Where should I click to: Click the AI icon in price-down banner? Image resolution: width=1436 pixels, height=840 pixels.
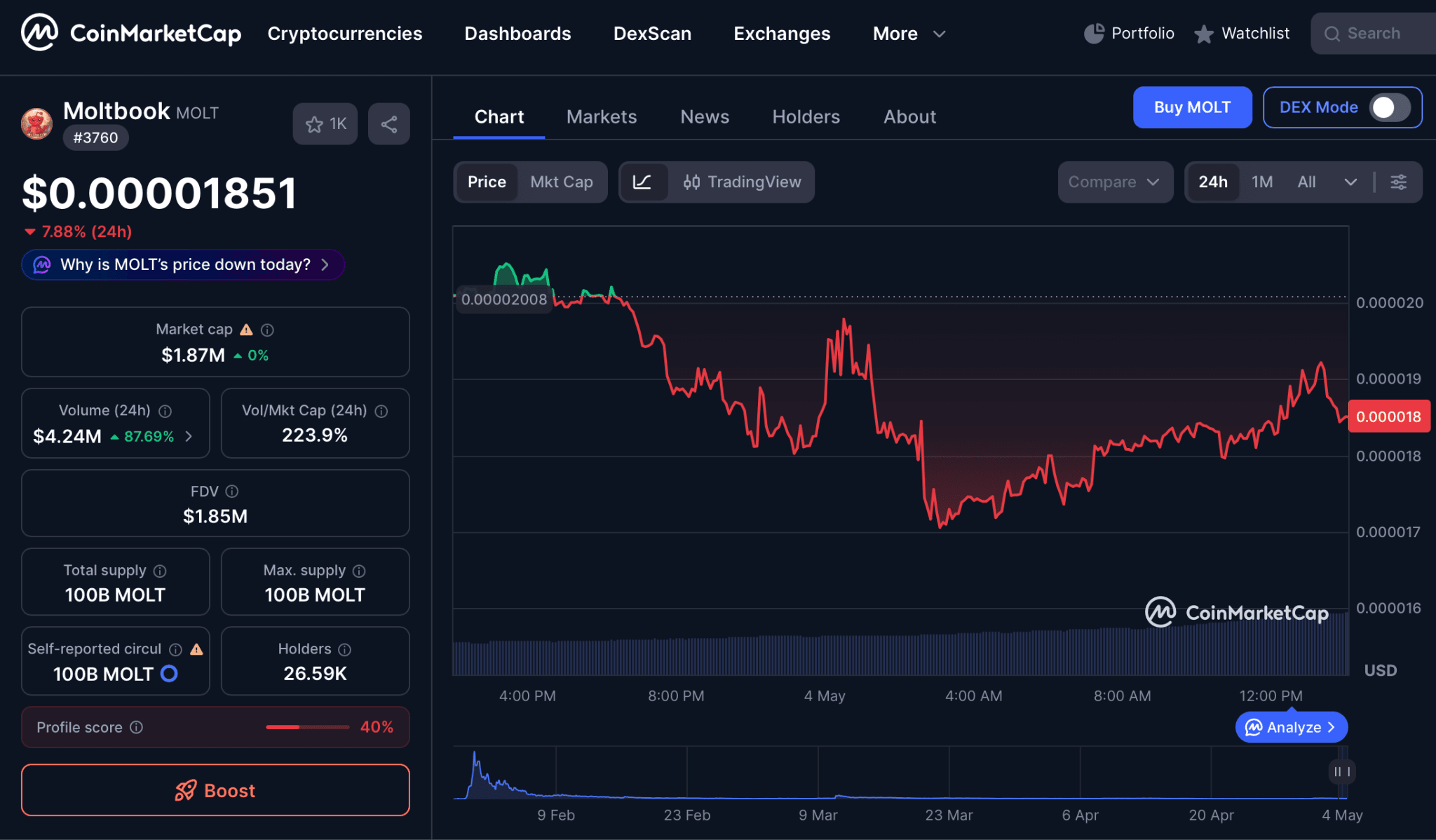(x=42, y=265)
